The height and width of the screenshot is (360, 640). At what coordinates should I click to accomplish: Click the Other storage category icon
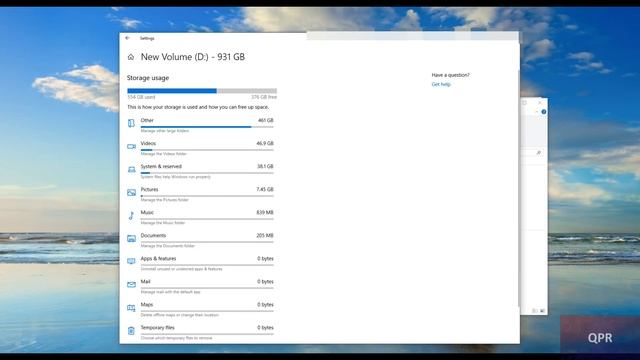point(131,123)
